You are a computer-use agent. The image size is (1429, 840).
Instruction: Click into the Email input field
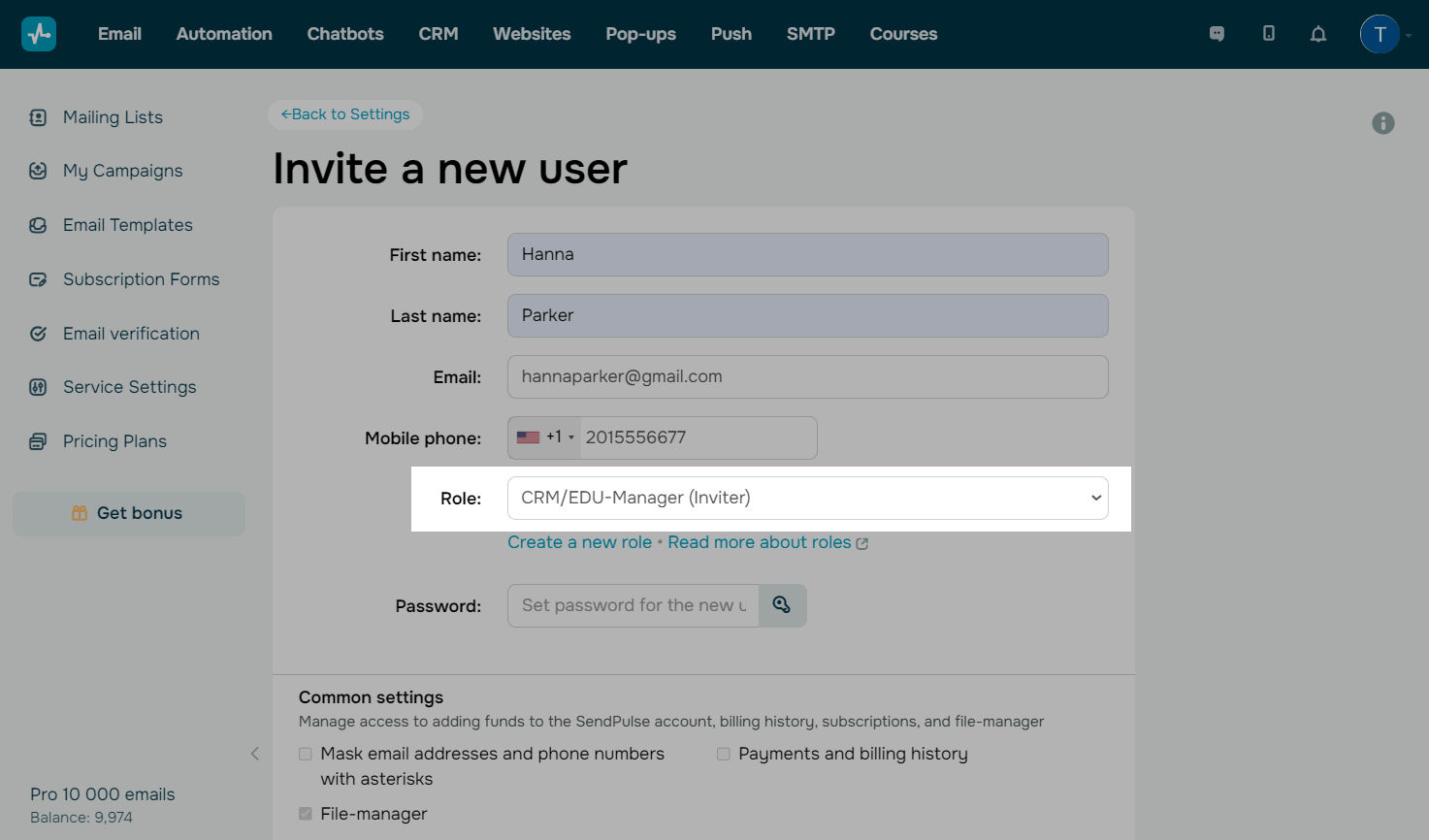(807, 376)
